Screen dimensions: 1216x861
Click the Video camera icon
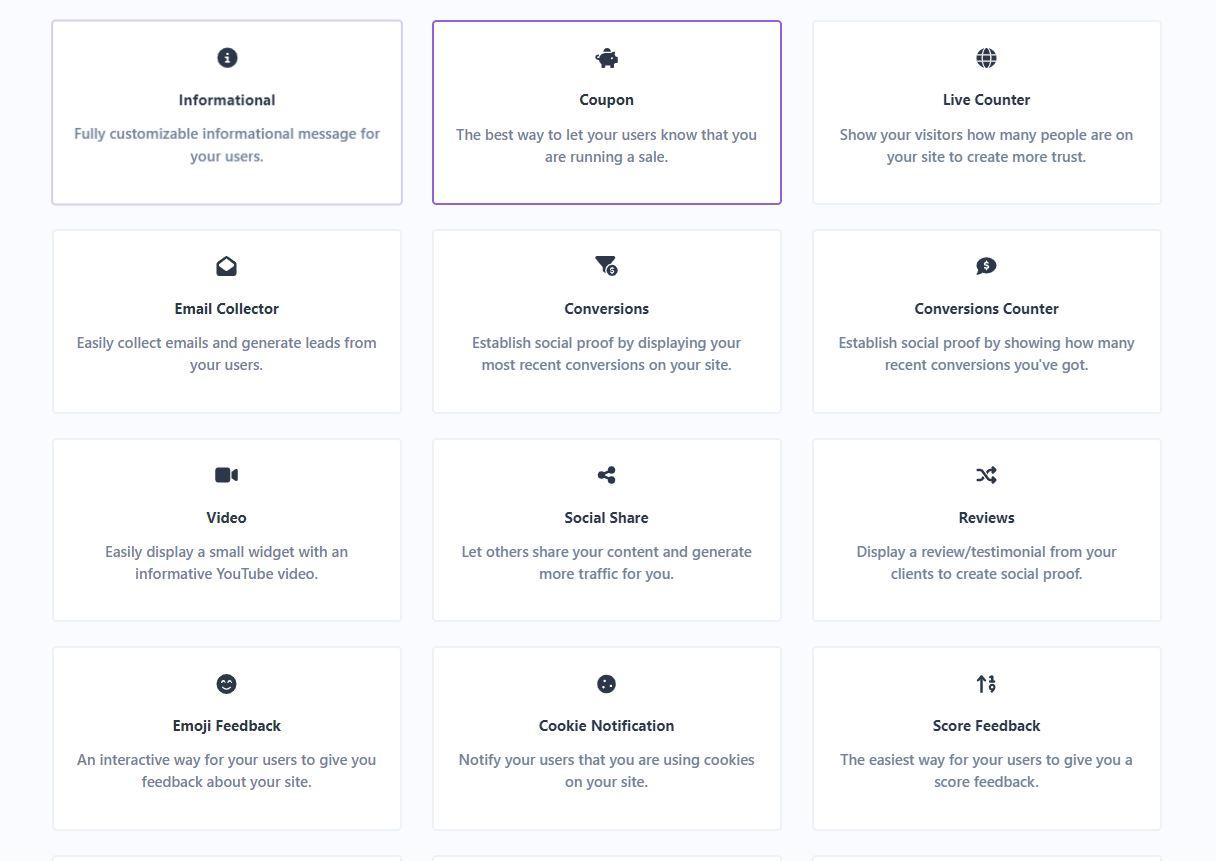tap(227, 475)
